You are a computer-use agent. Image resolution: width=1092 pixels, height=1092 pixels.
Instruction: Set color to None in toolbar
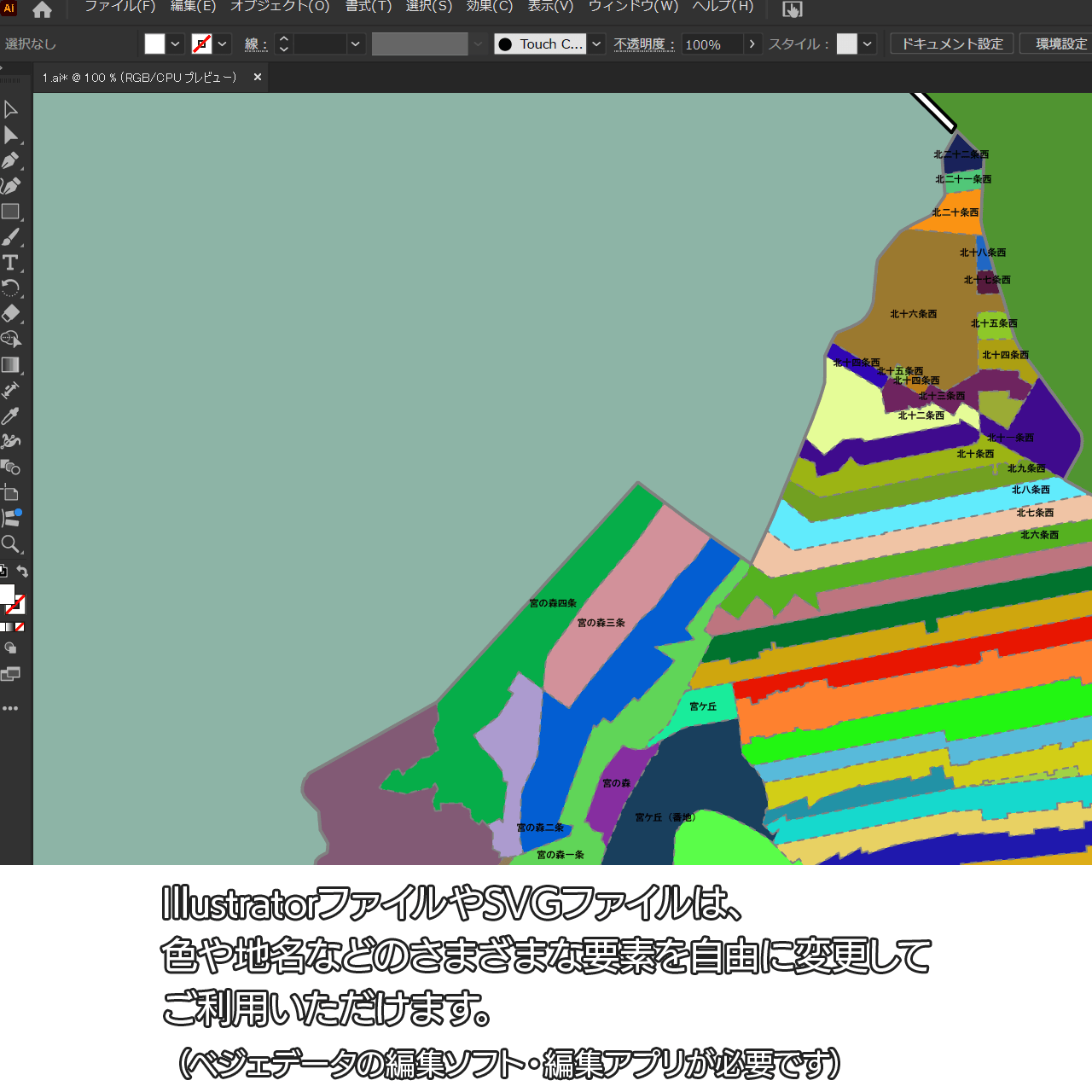tap(20, 627)
